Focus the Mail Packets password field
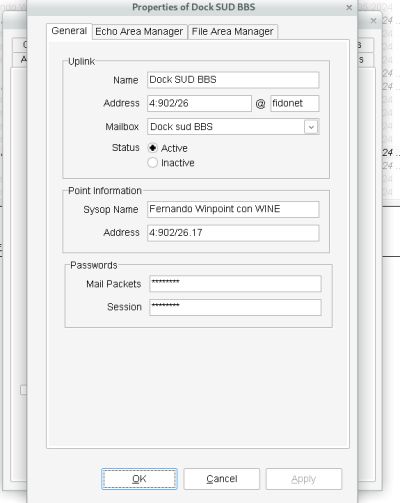 point(235,283)
